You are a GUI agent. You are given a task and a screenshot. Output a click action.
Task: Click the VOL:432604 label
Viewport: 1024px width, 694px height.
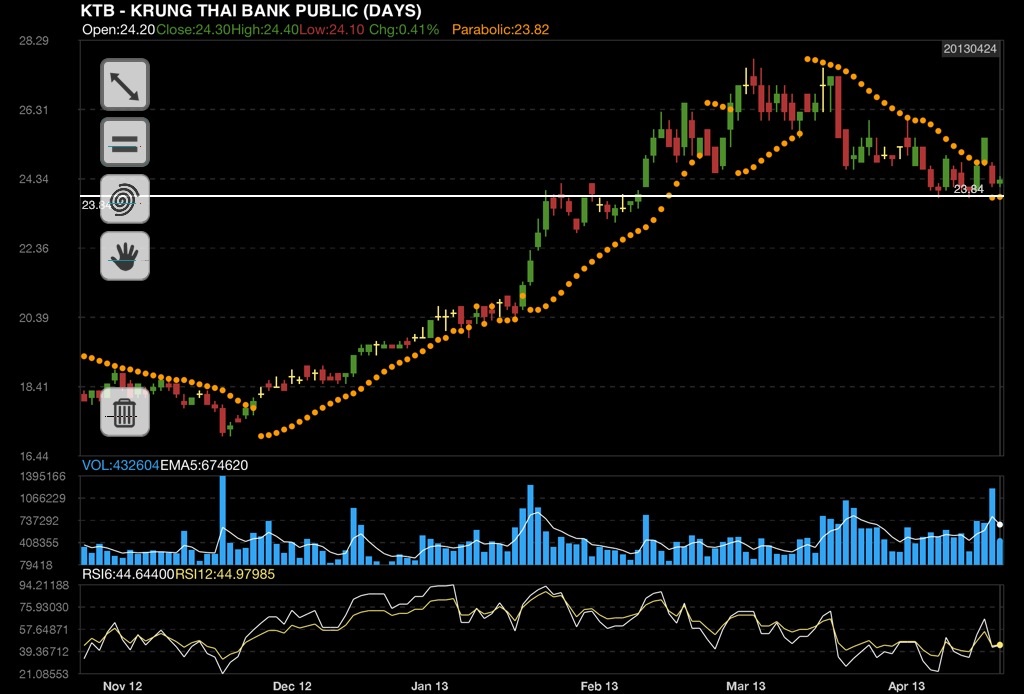point(120,465)
